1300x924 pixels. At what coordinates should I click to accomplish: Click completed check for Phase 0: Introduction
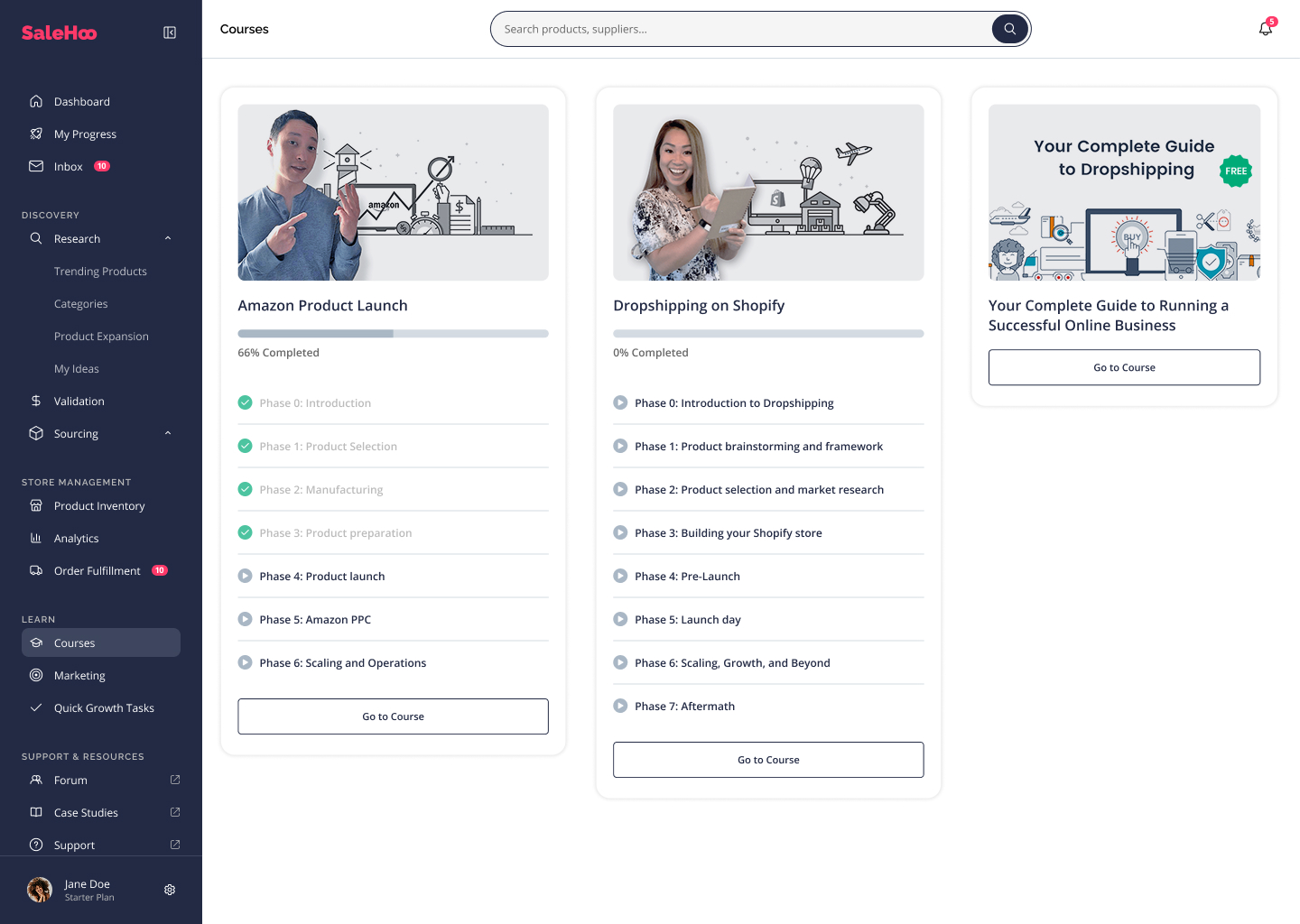pos(245,402)
